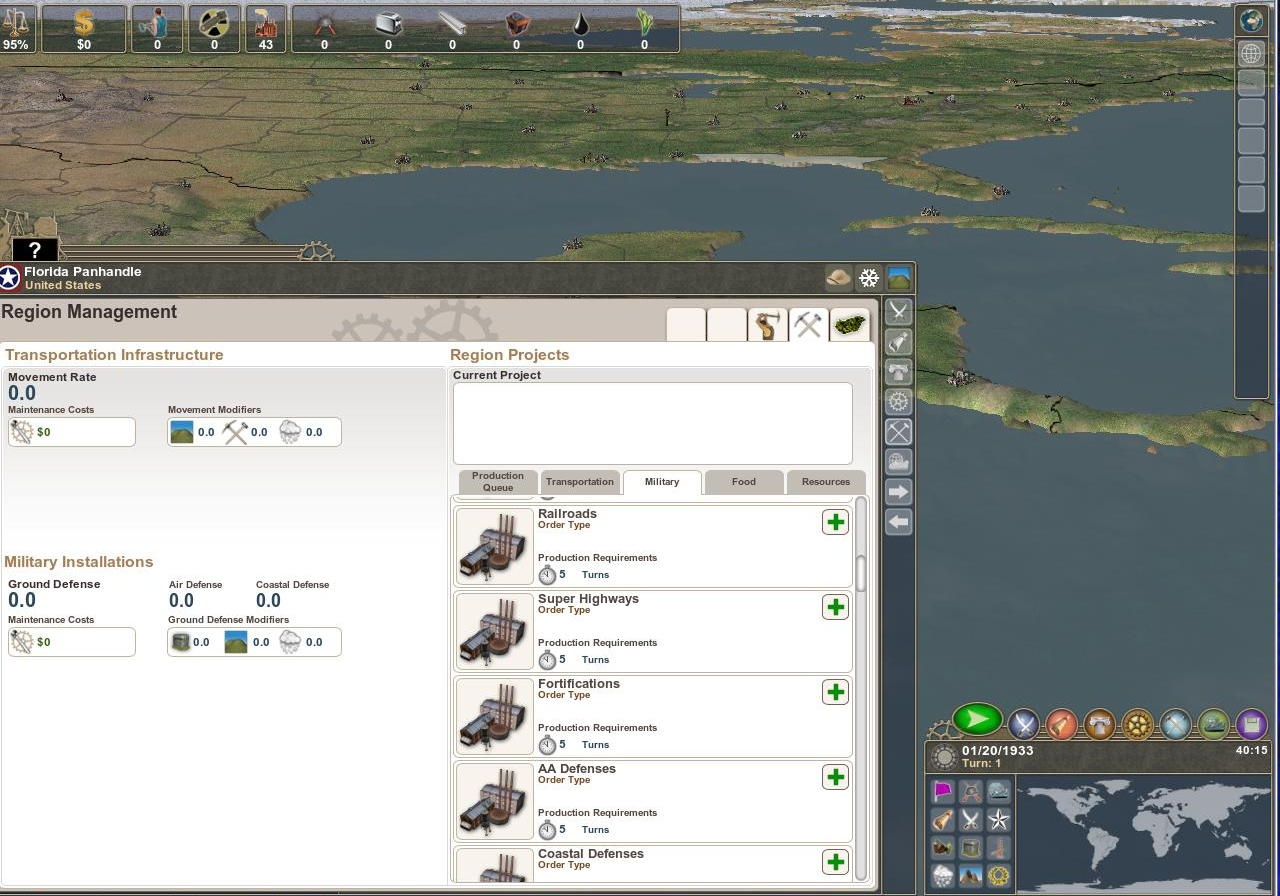Open the Food projects tab

click(744, 482)
